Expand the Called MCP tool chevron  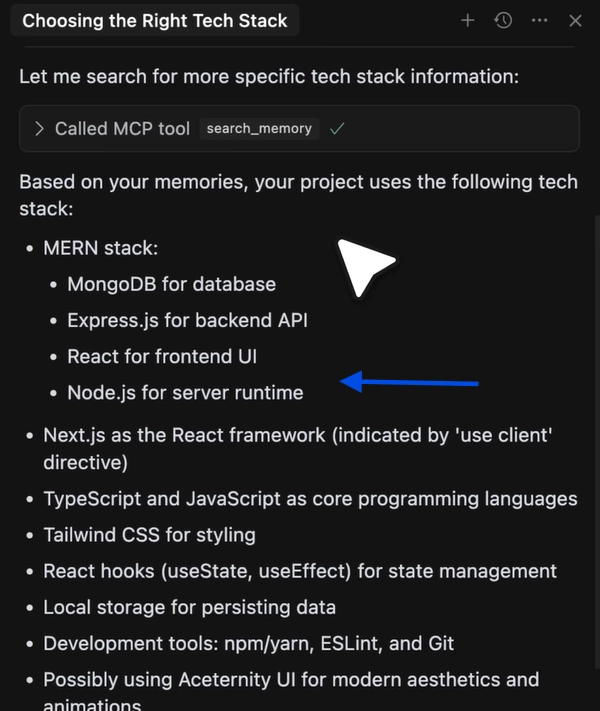pos(39,129)
